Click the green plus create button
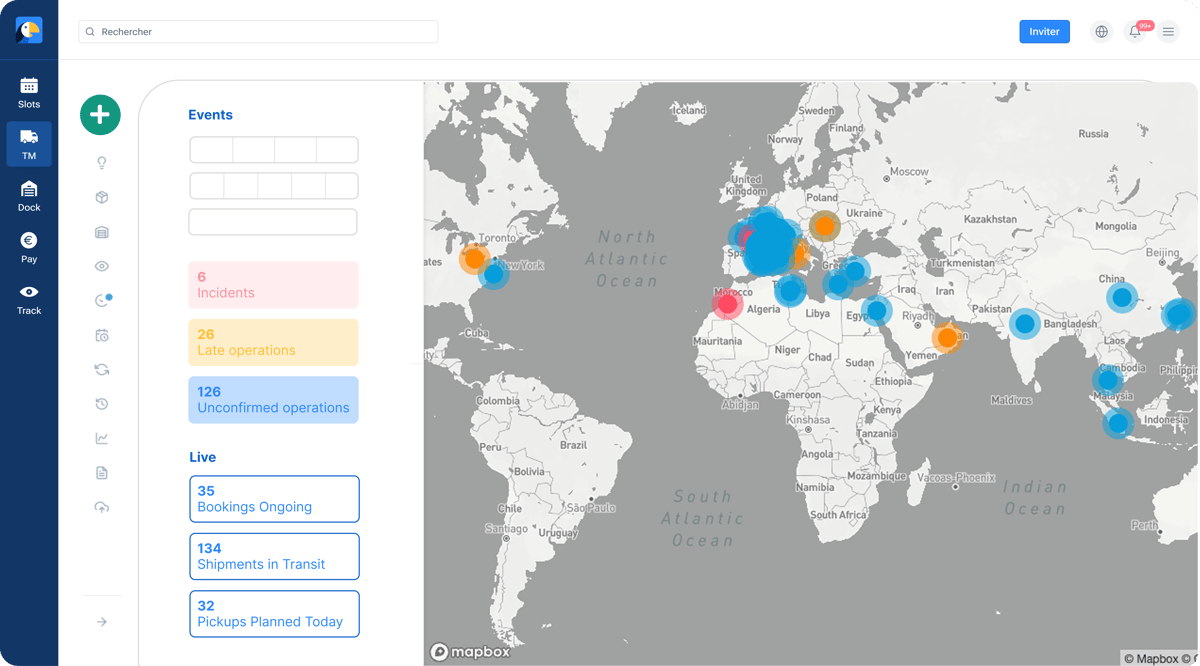 [x=100, y=115]
